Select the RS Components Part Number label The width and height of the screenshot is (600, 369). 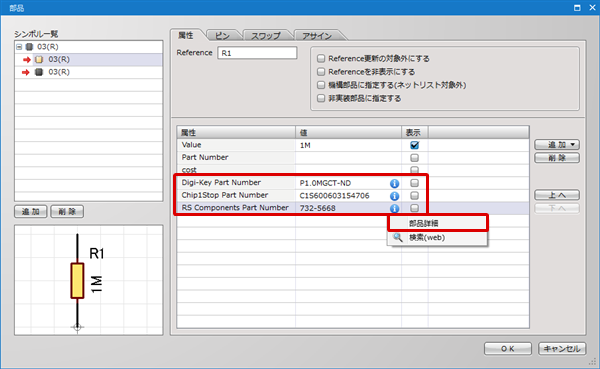pyautogui.click(x=235, y=207)
